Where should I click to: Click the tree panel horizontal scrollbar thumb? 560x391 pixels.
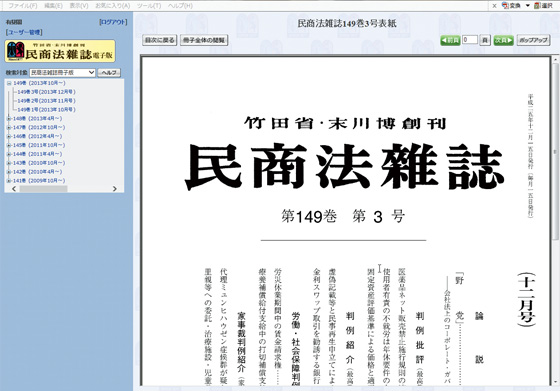(x=43, y=189)
